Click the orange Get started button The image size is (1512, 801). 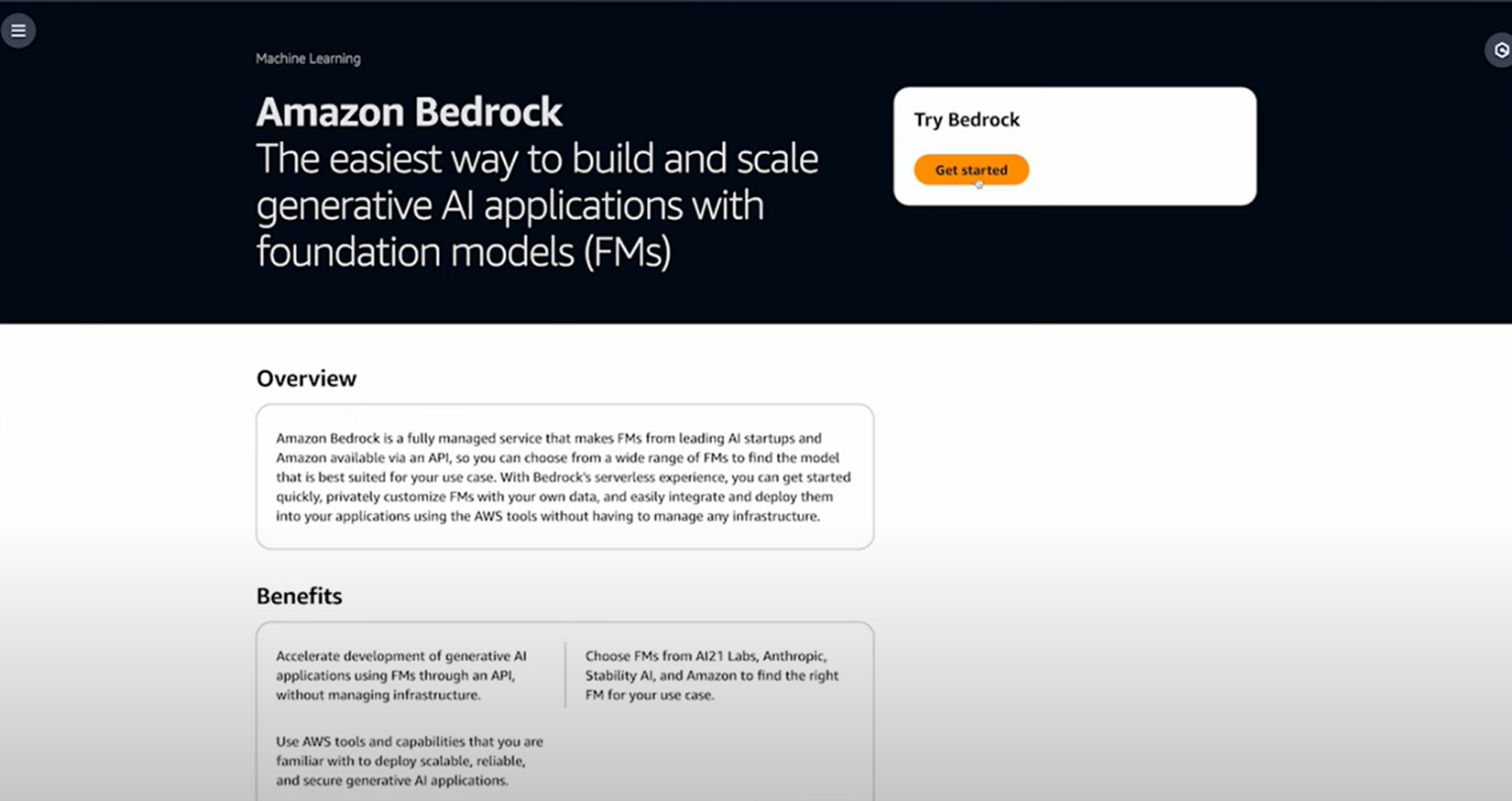pos(972,170)
